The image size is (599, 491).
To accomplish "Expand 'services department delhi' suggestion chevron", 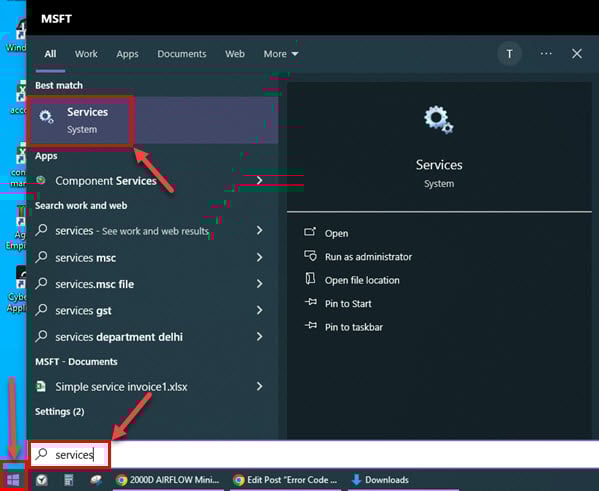I will [x=260, y=336].
